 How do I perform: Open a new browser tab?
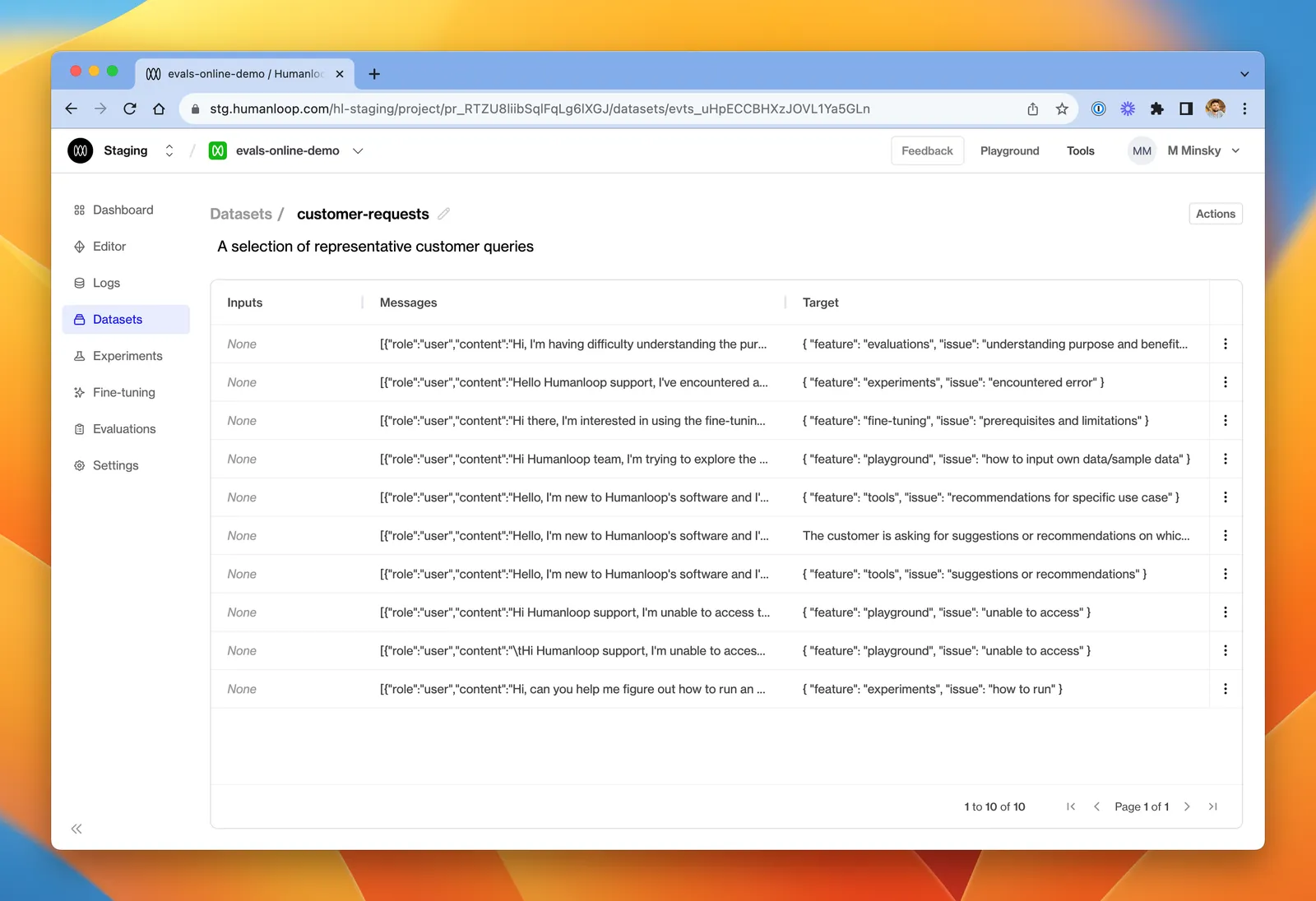[374, 74]
